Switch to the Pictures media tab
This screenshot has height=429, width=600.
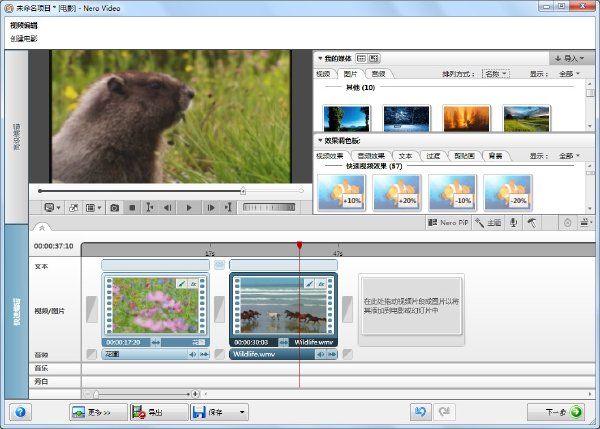350,74
